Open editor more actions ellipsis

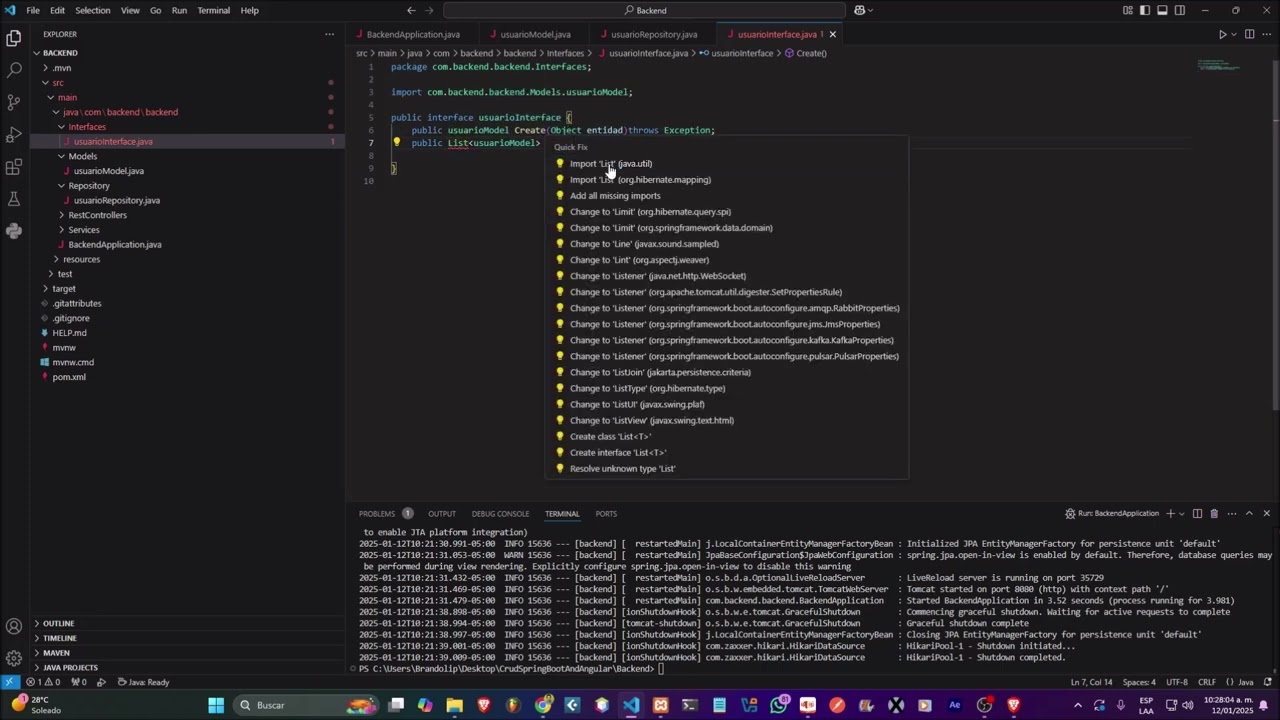click(x=1266, y=34)
